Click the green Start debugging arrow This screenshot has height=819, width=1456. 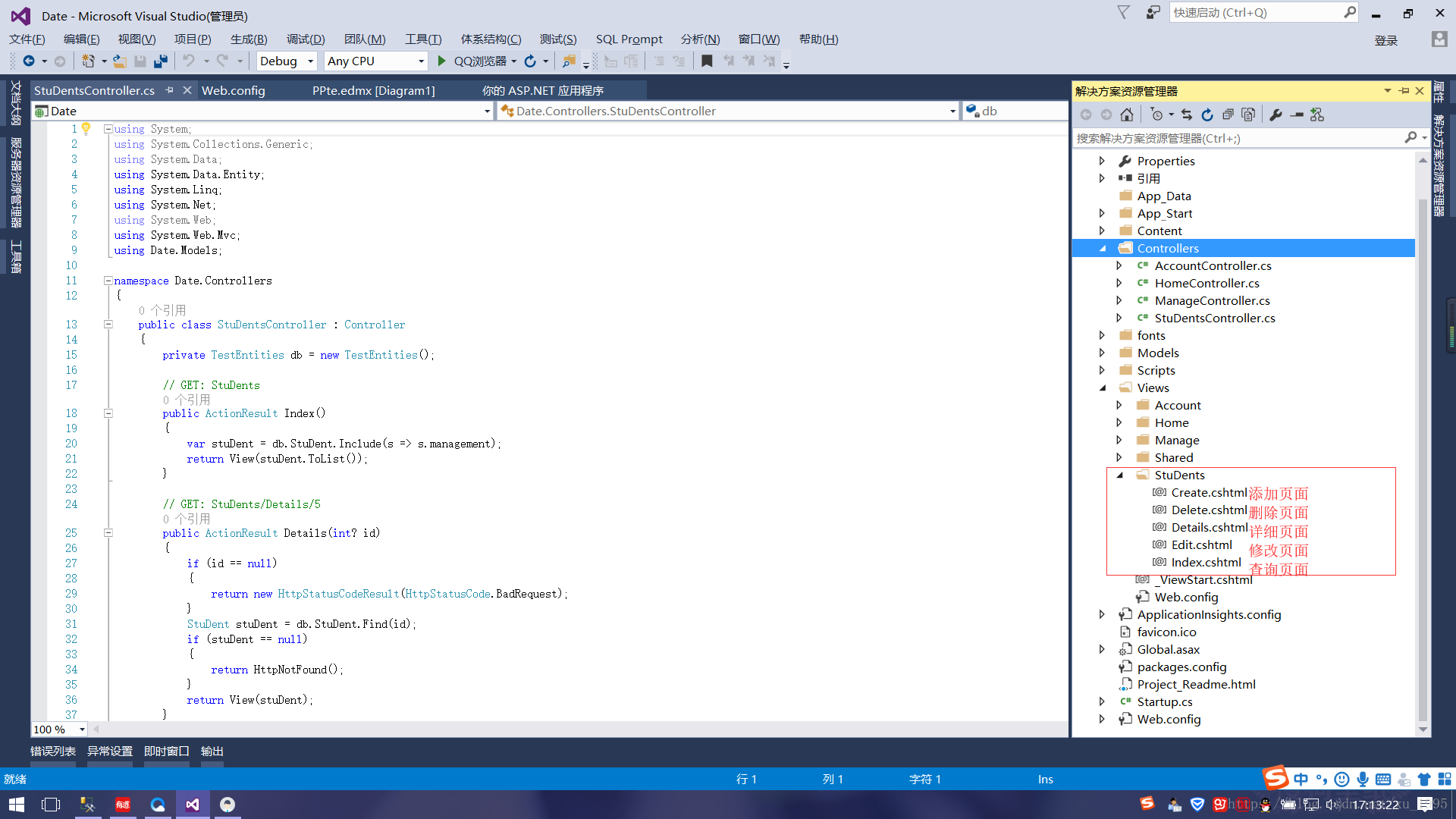pyautogui.click(x=442, y=61)
